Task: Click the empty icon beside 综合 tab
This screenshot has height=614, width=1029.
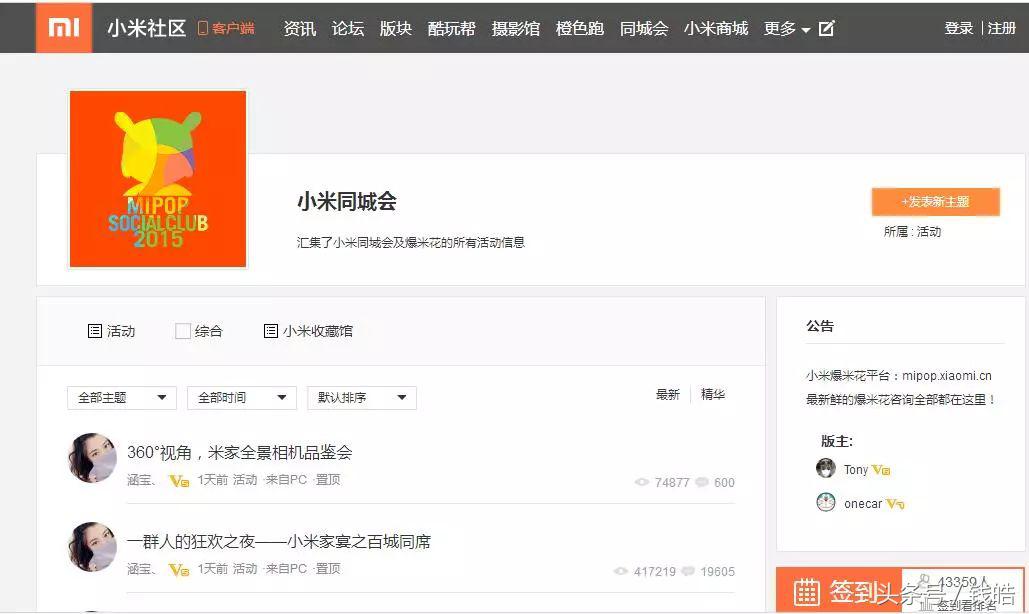Action: tap(182, 331)
